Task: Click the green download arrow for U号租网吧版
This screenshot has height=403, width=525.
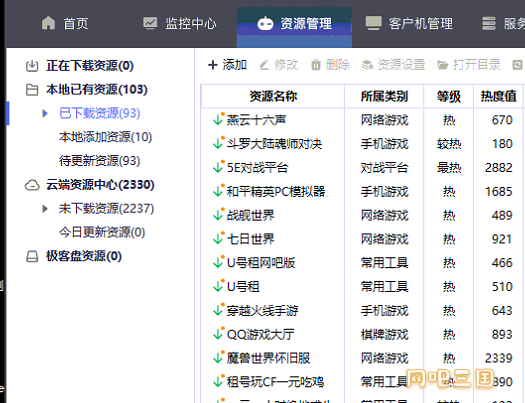Action: point(218,262)
